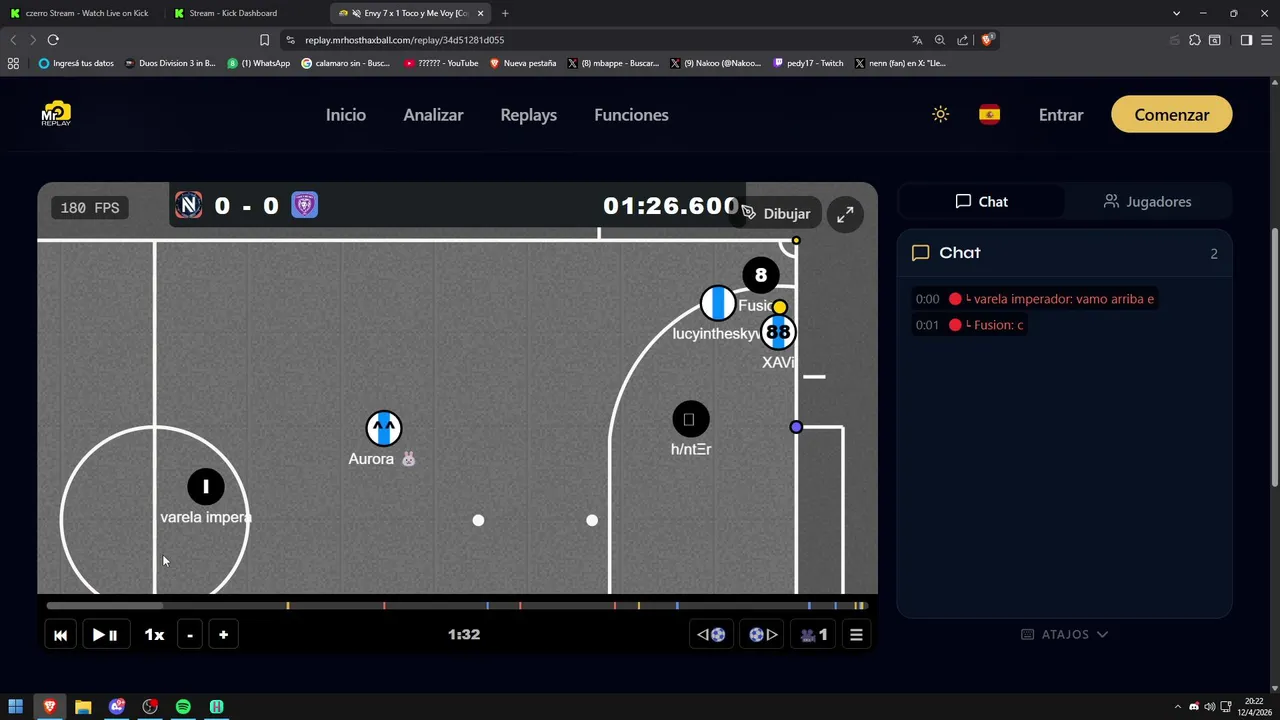This screenshot has width=1280, height=720.
Task: Reload the page
Action: pos(53,40)
